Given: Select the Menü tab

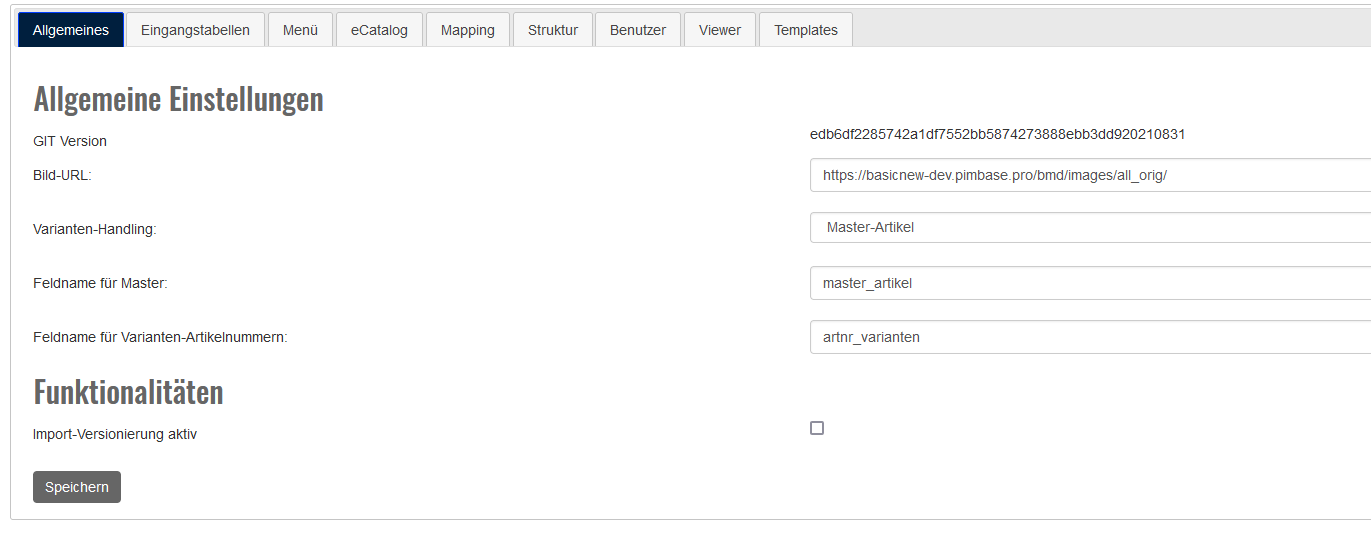Looking at the screenshot, I should 300,30.
